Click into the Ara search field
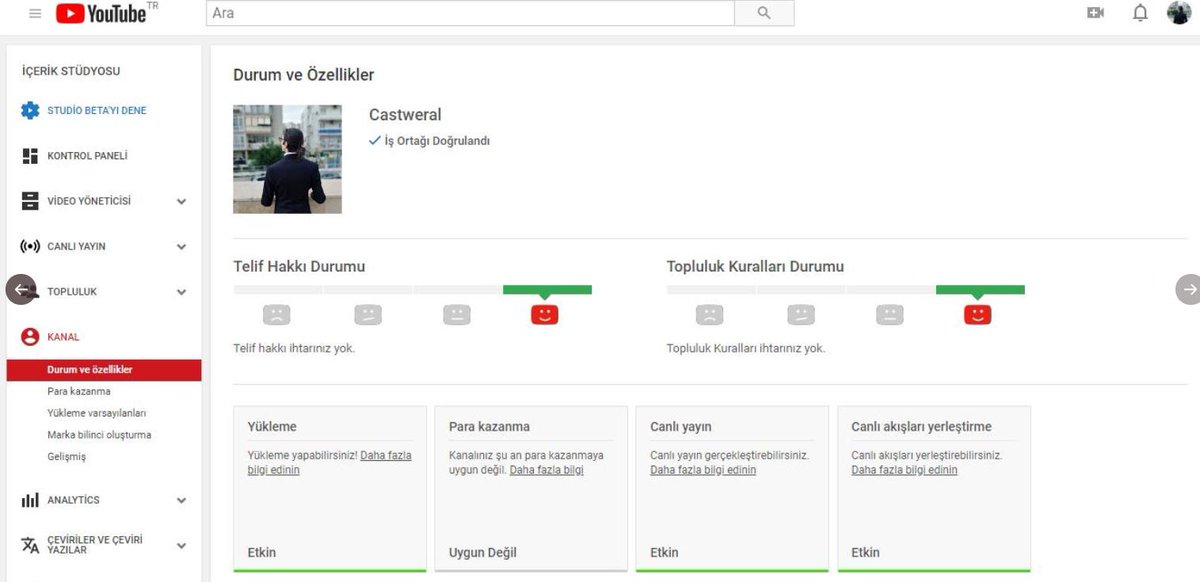The height and width of the screenshot is (582, 1200). pyautogui.click(x=470, y=13)
